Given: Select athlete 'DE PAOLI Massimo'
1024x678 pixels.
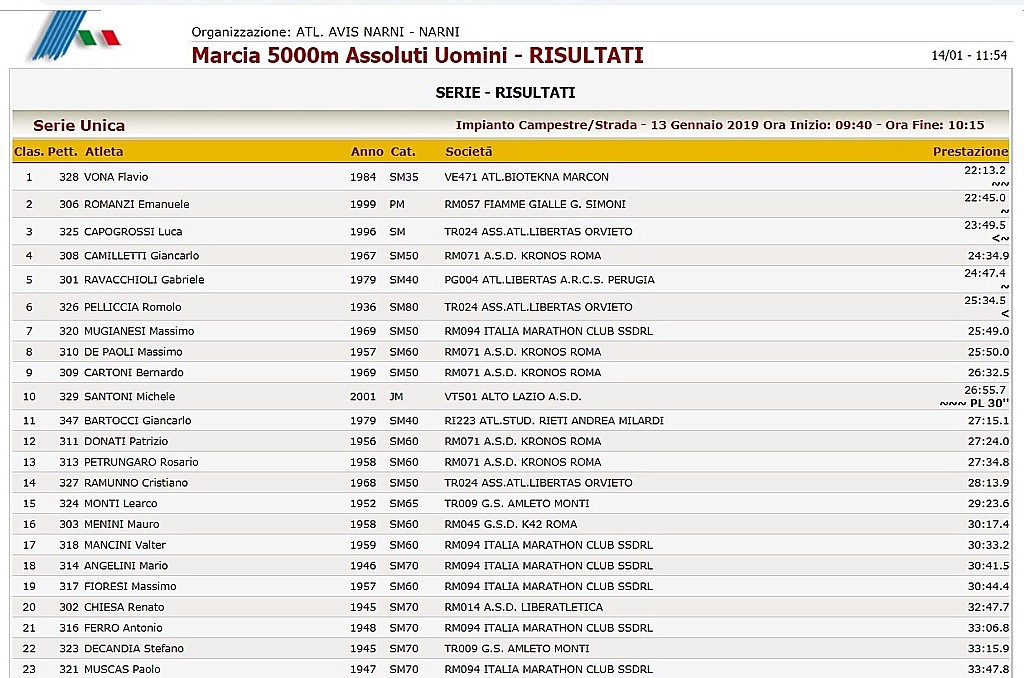Looking at the screenshot, I should (x=133, y=352).
